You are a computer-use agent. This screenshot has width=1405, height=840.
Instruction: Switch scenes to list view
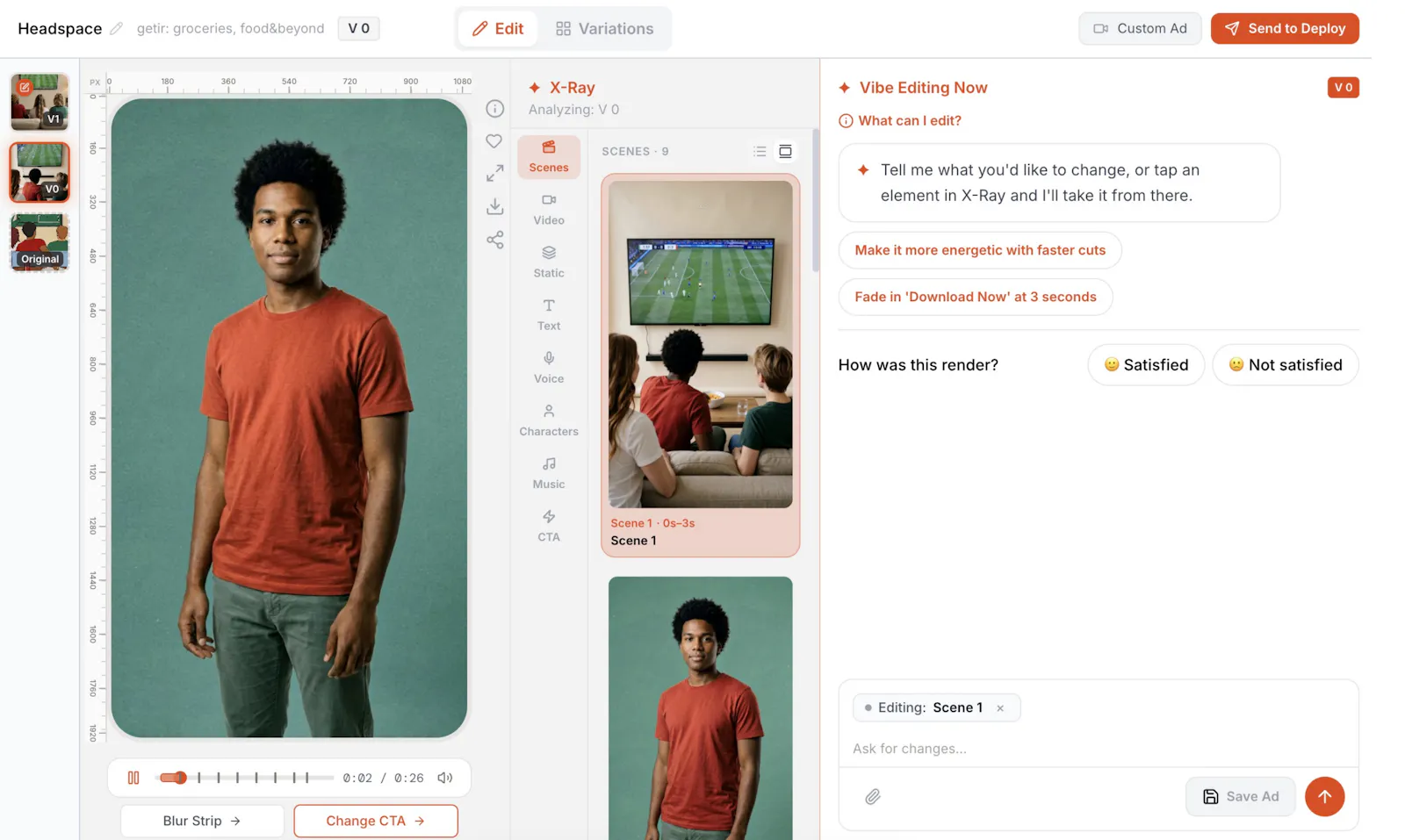click(760, 151)
